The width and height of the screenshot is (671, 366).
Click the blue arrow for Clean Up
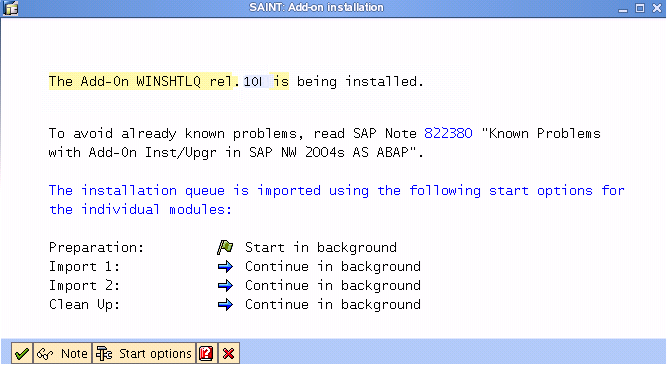coord(225,305)
